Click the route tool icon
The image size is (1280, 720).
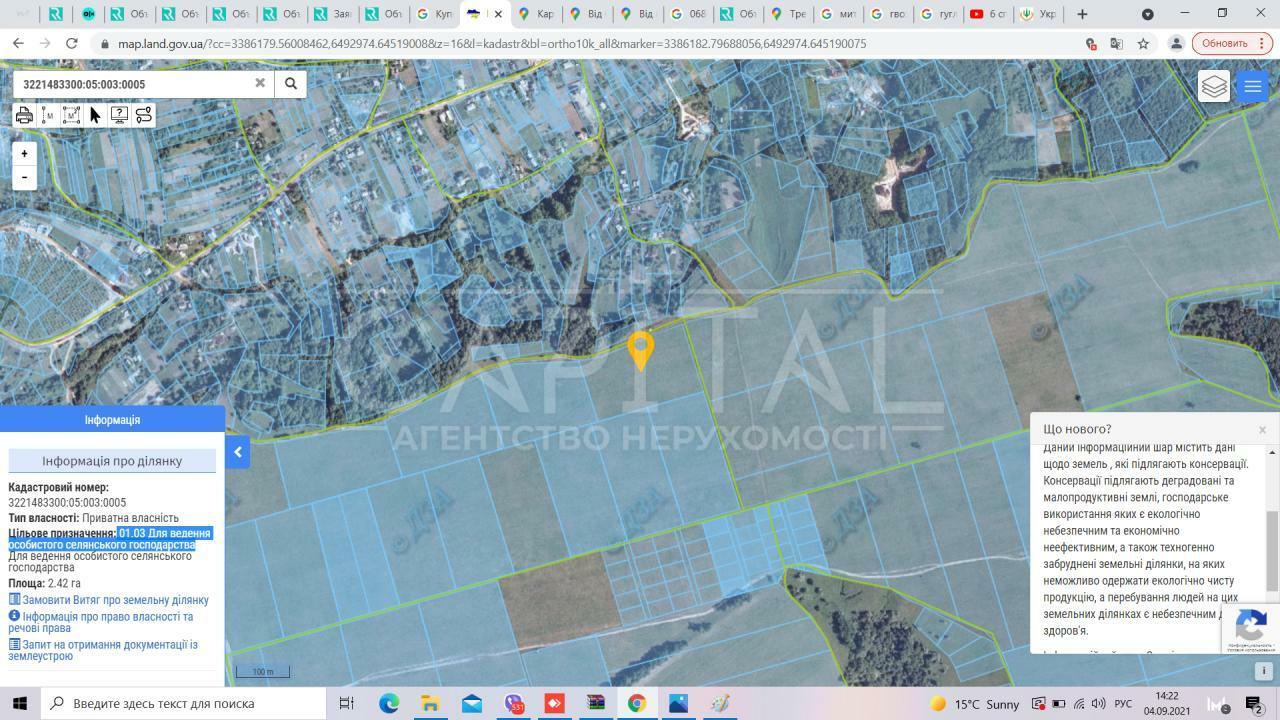pos(143,115)
